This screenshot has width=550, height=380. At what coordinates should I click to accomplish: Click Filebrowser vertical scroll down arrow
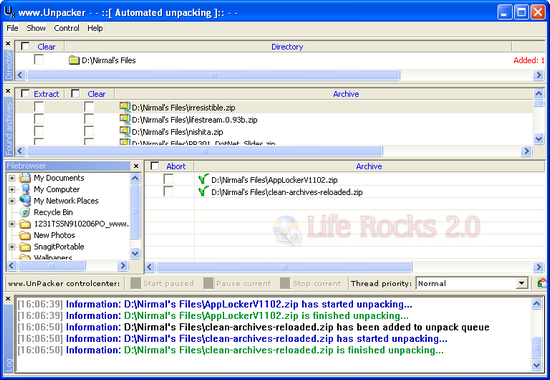(x=135, y=253)
